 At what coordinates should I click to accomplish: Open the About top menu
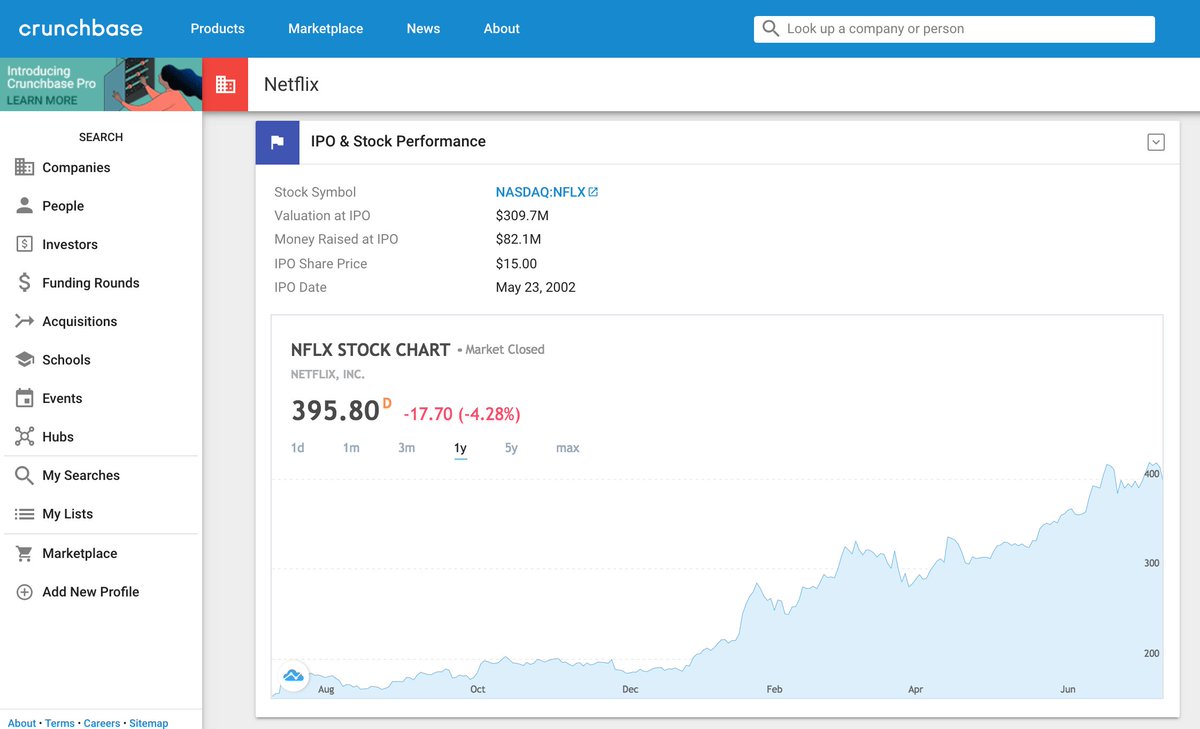(502, 29)
